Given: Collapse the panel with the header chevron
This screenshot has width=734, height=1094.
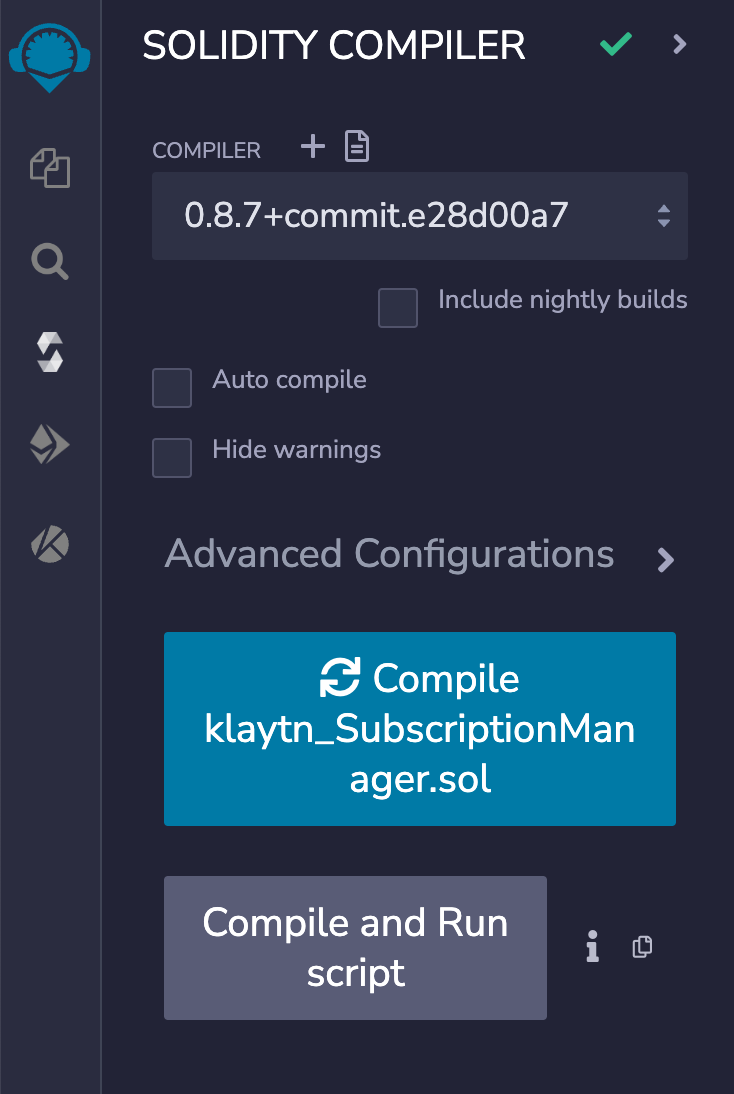Looking at the screenshot, I should tap(680, 44).
